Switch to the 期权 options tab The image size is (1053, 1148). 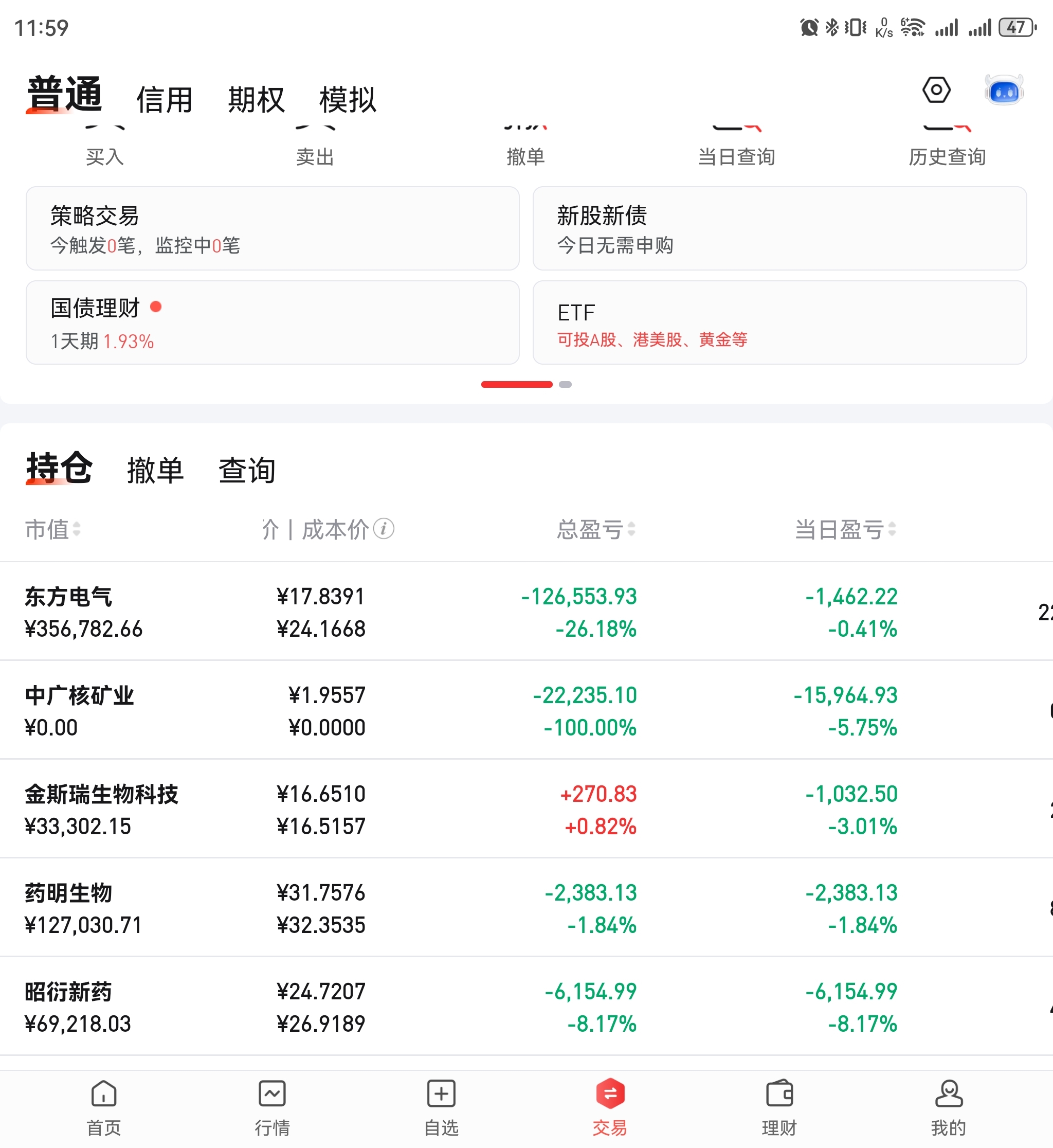point(257,100)
